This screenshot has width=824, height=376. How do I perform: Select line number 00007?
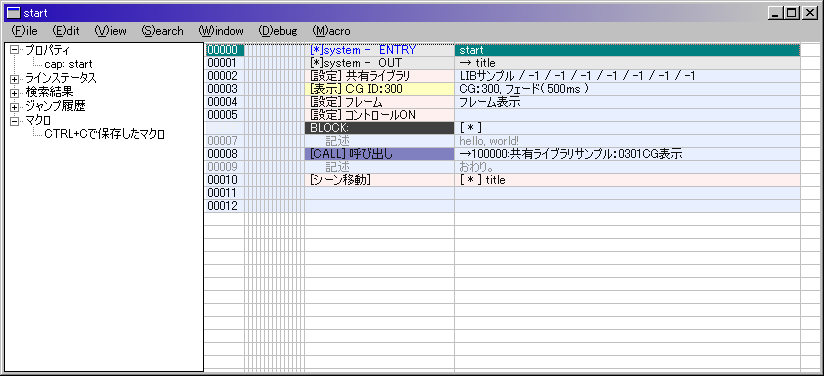(224, 141)
